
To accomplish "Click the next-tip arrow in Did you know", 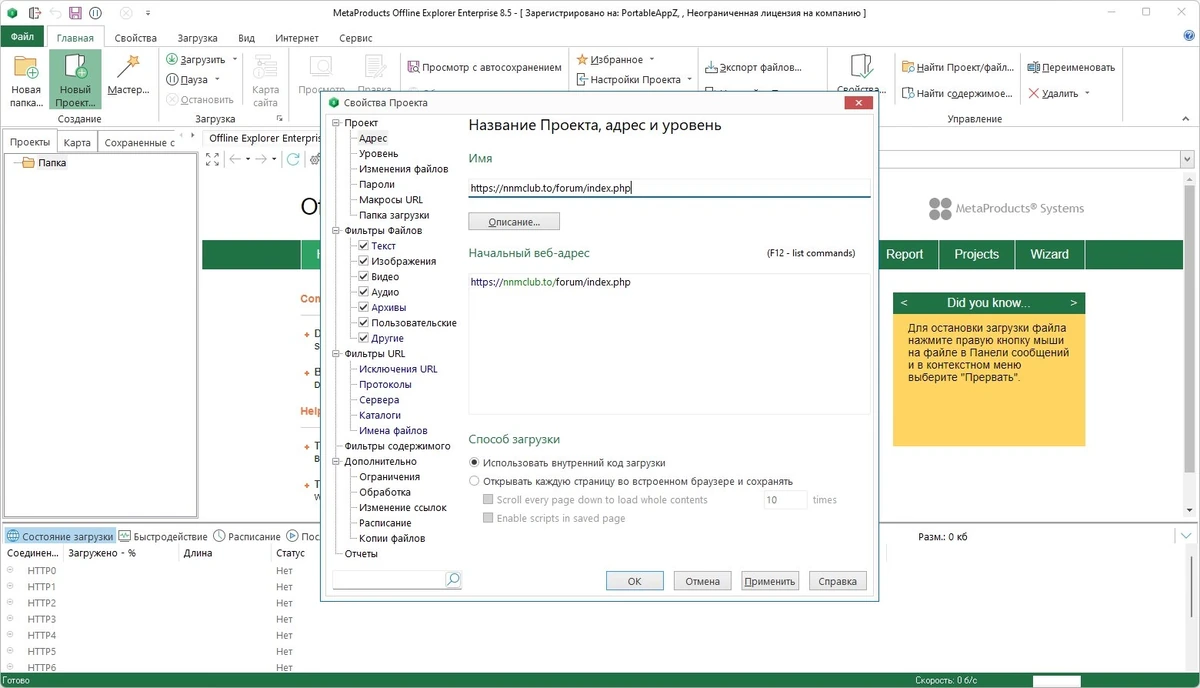I will coord(1074,302).
